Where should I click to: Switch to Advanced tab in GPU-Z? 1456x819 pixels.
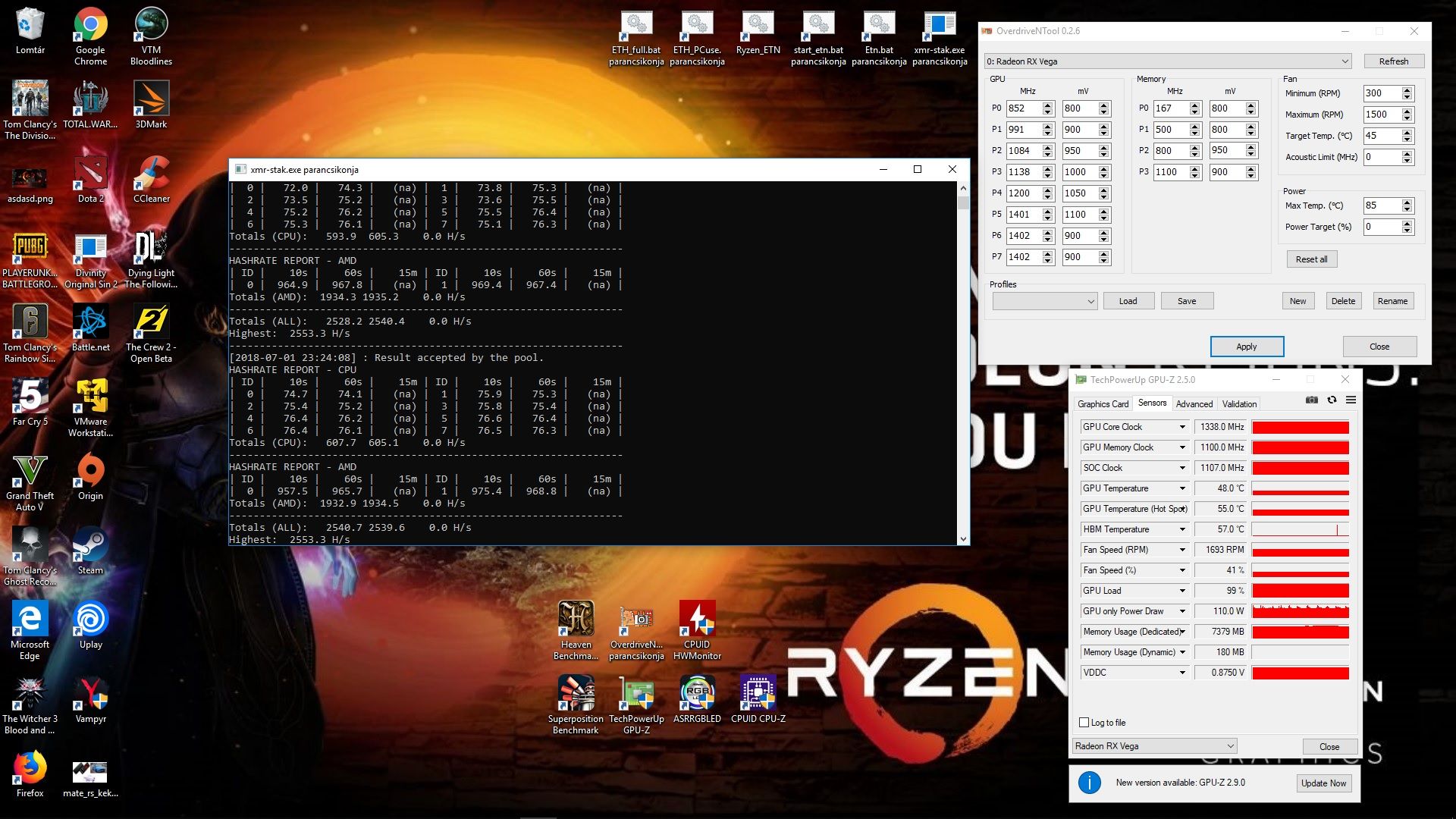click(x=1194, y=404)
